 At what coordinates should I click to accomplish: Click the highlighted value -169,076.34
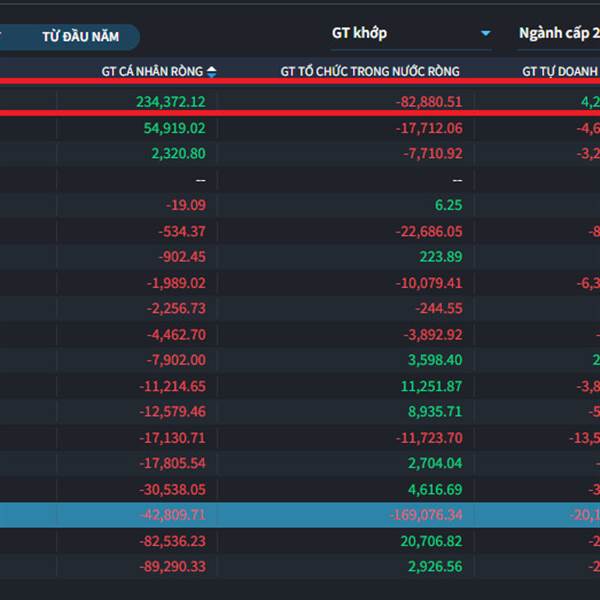(x=426, y=515)
